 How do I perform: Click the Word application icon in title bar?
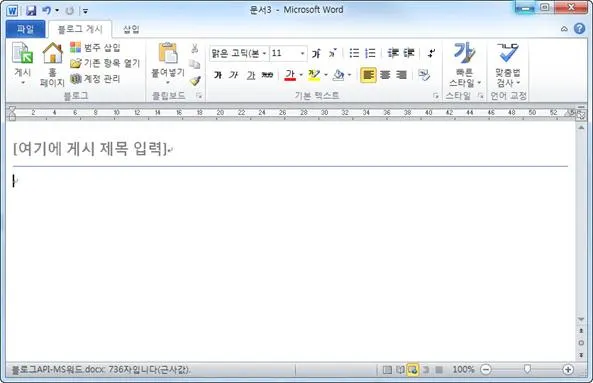(12, 10)
